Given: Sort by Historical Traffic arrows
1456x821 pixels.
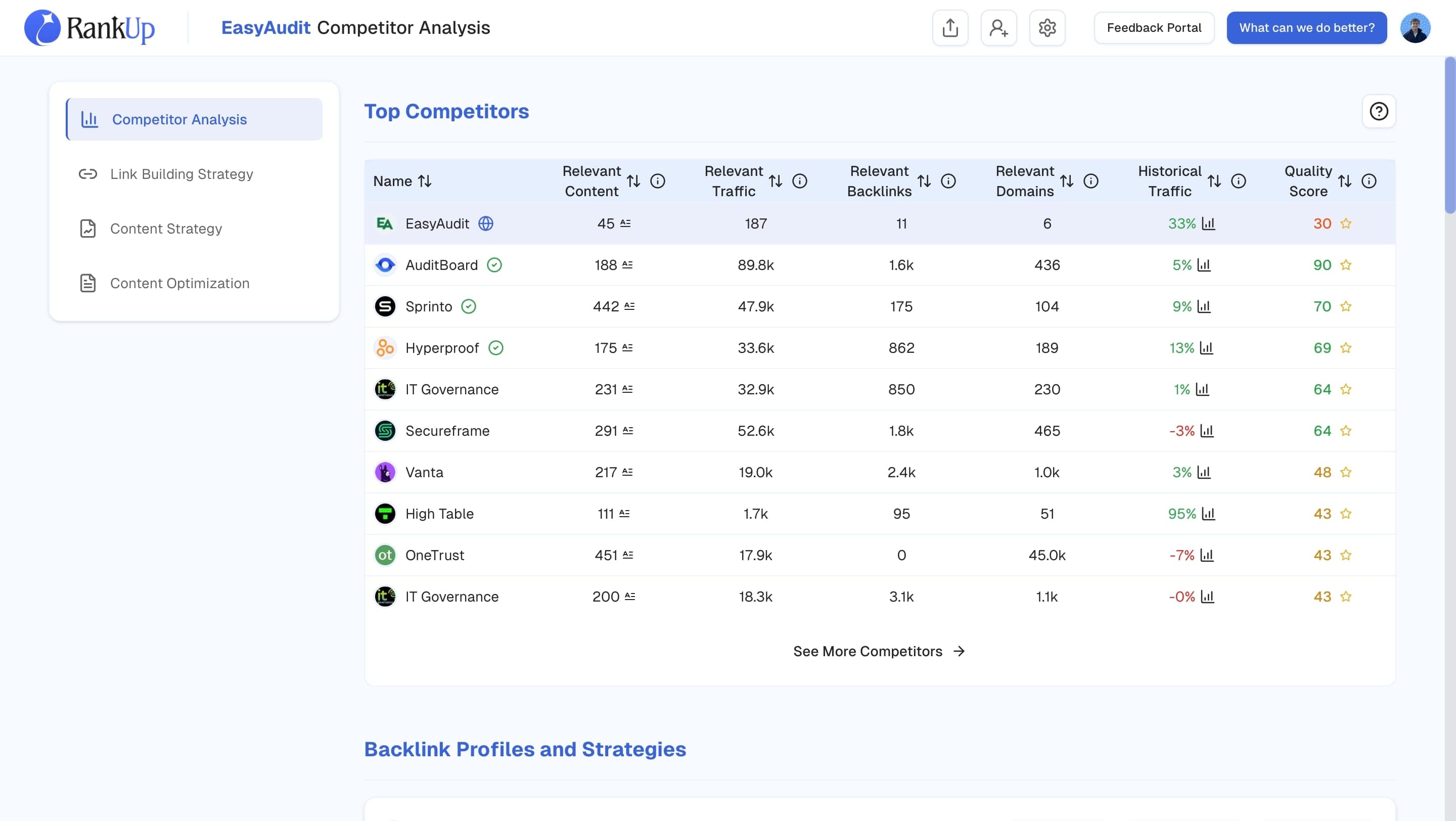Looking at the screenshot, I should (x=1214, y=181).
